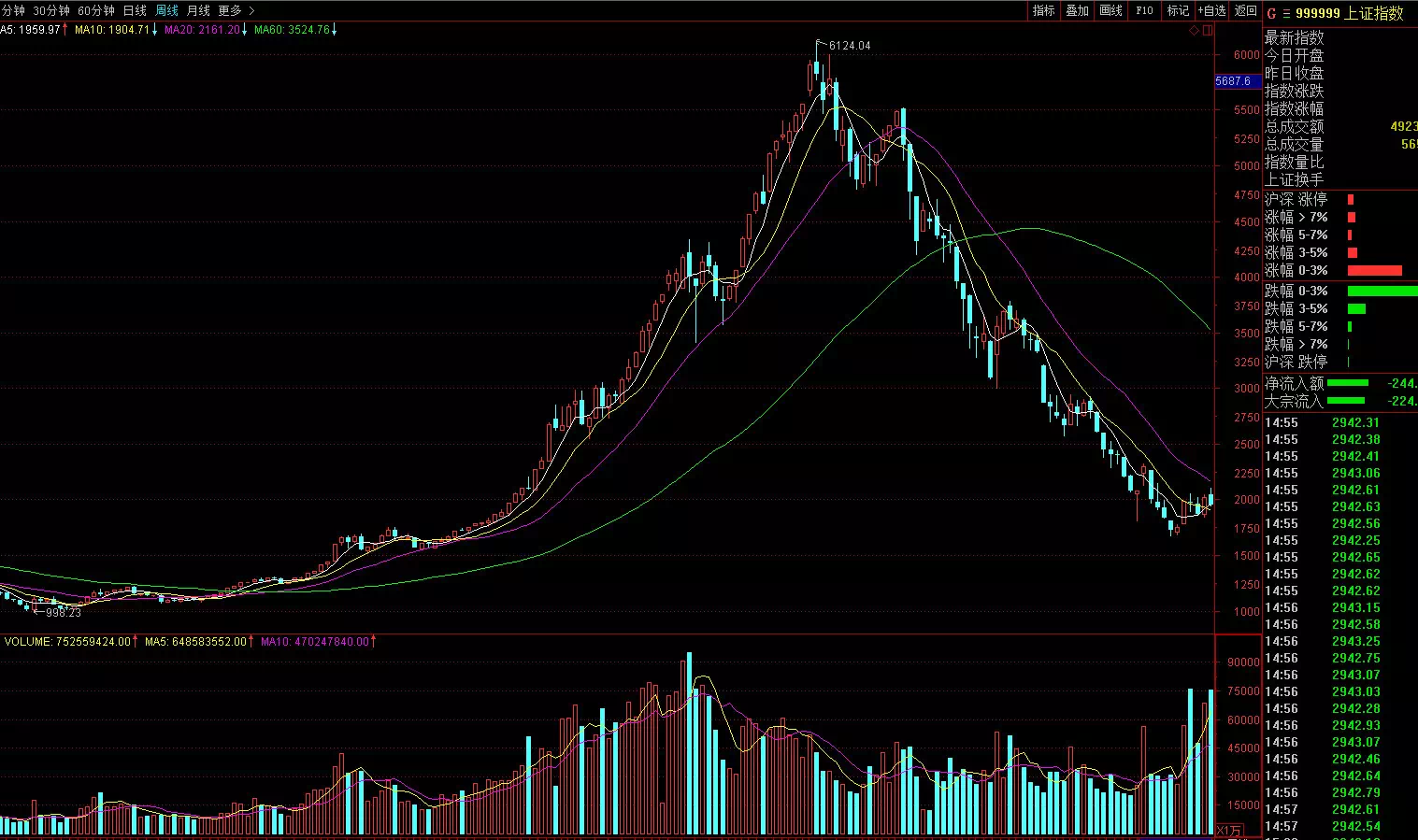Switch to 30分钟 period tab
1418x840 pixels.
click(x=50, y=10)
